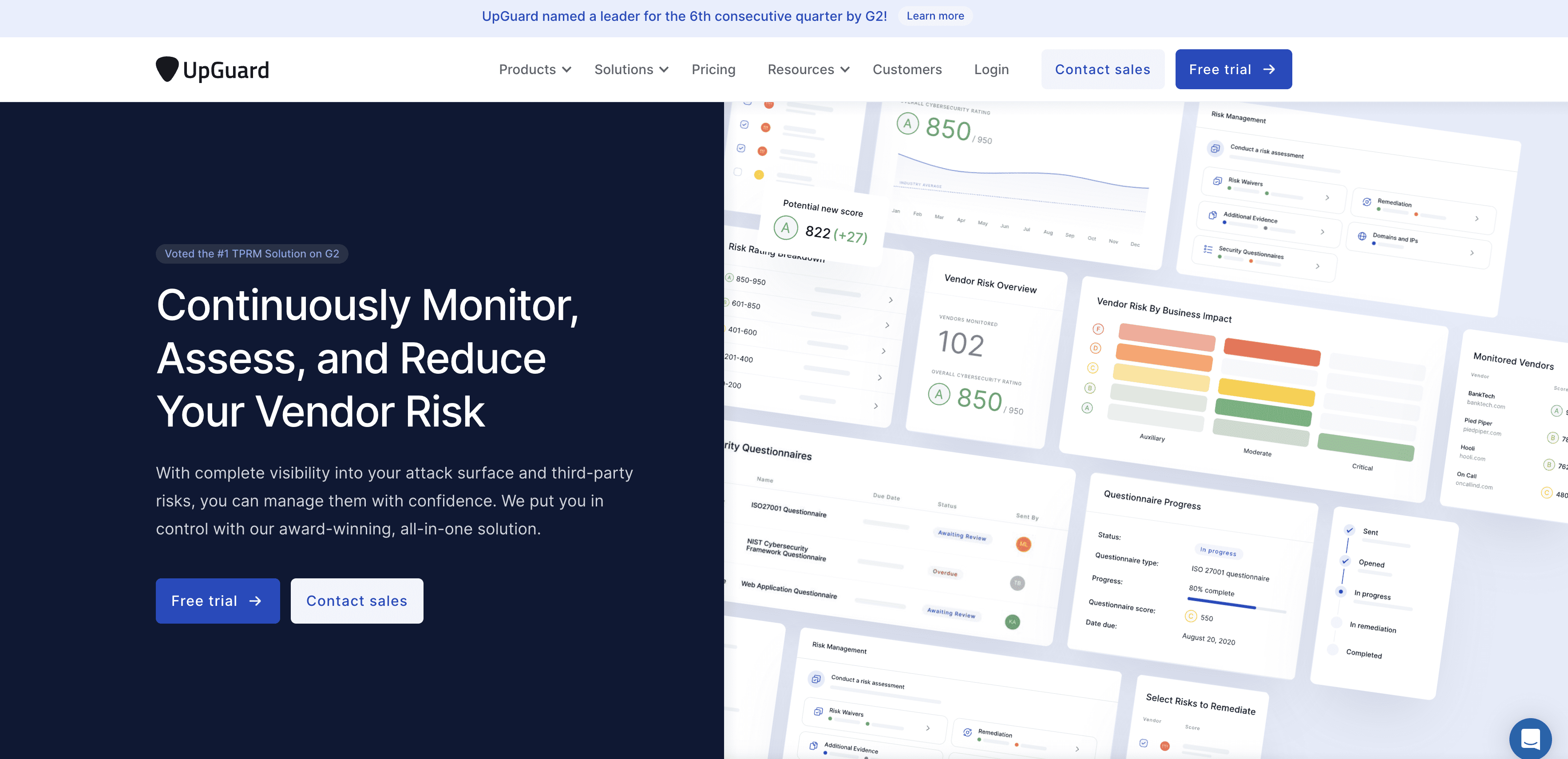Expand the Solutions dropdown menu
Screen dimensions: 1568x759
point(630,69)
